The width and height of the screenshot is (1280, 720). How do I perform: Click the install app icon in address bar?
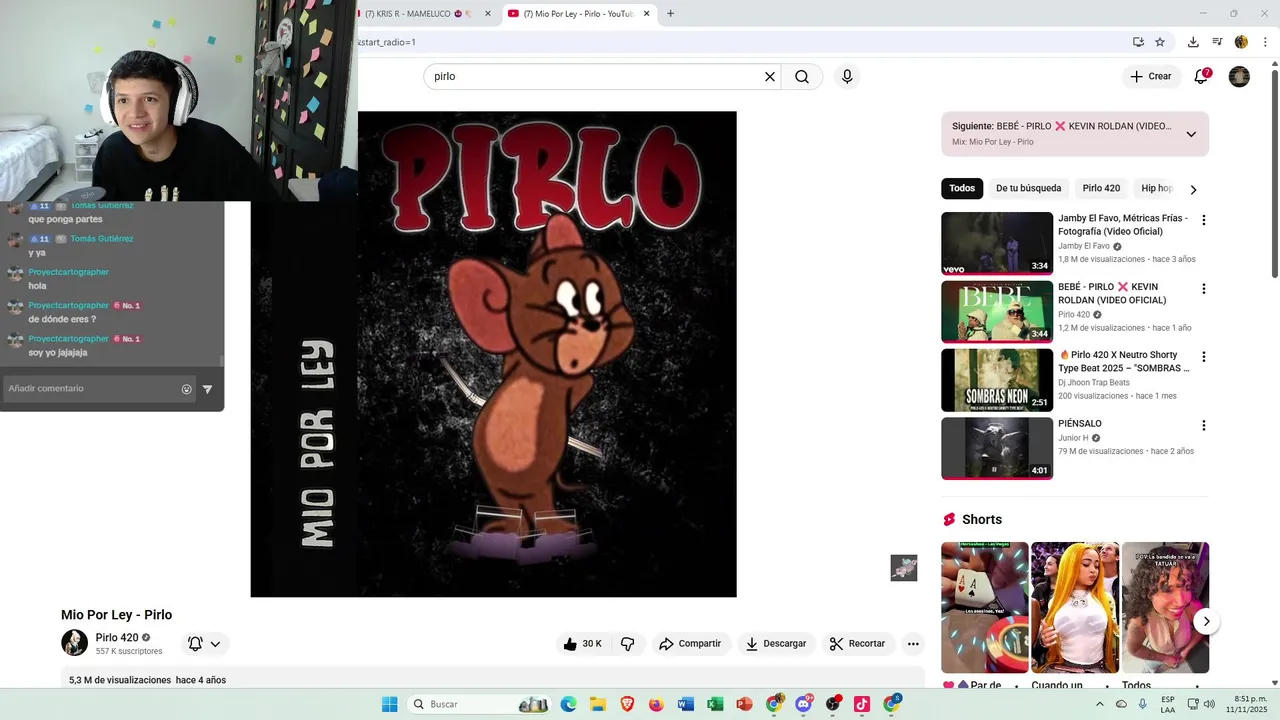(x=1138, y=42)
